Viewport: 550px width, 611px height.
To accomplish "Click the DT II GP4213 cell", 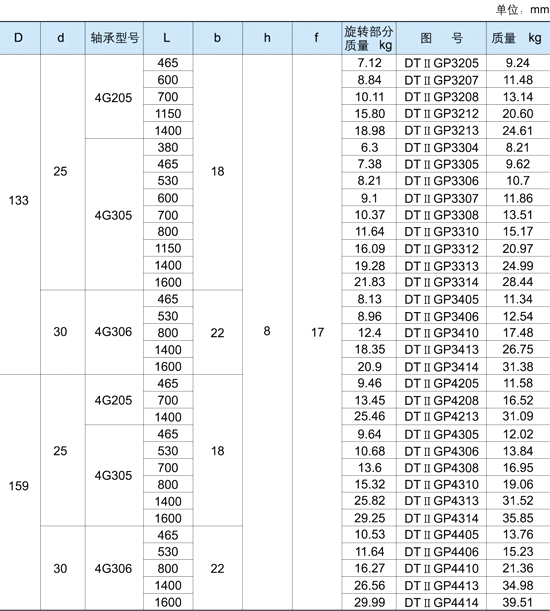I will click(441, 417).
